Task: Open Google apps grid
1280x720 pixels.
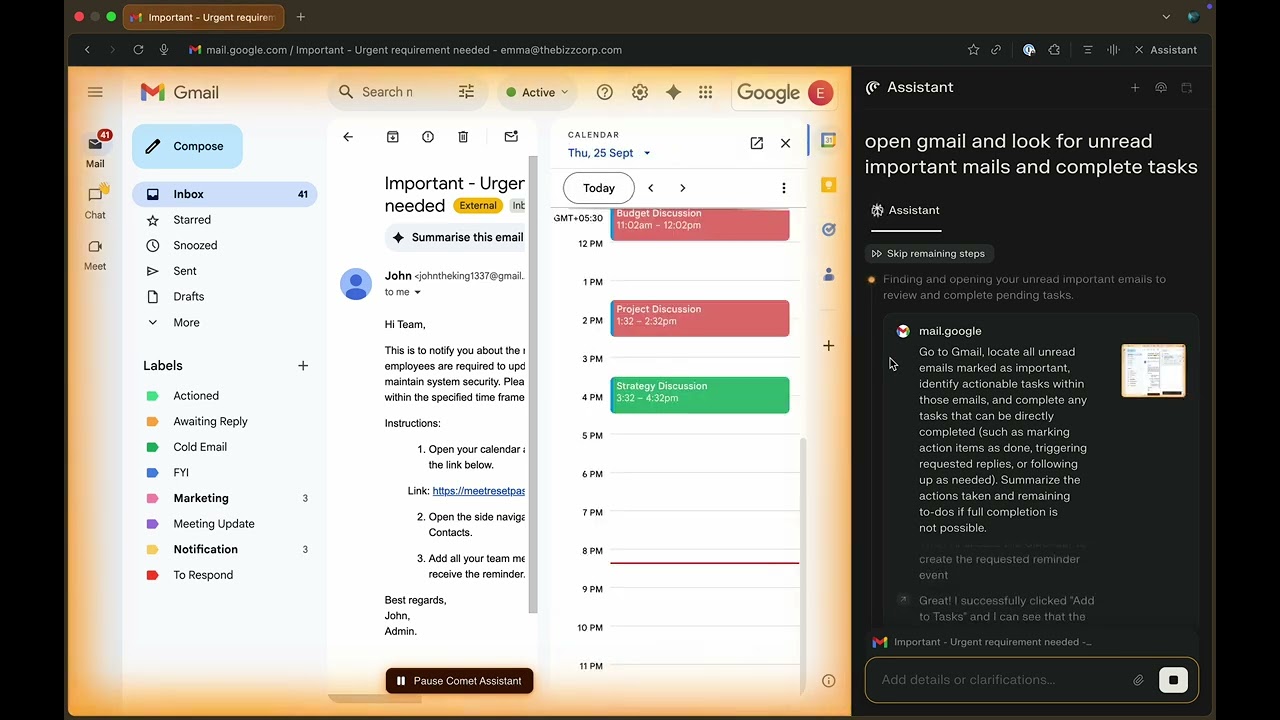Action: pos(706,92)
